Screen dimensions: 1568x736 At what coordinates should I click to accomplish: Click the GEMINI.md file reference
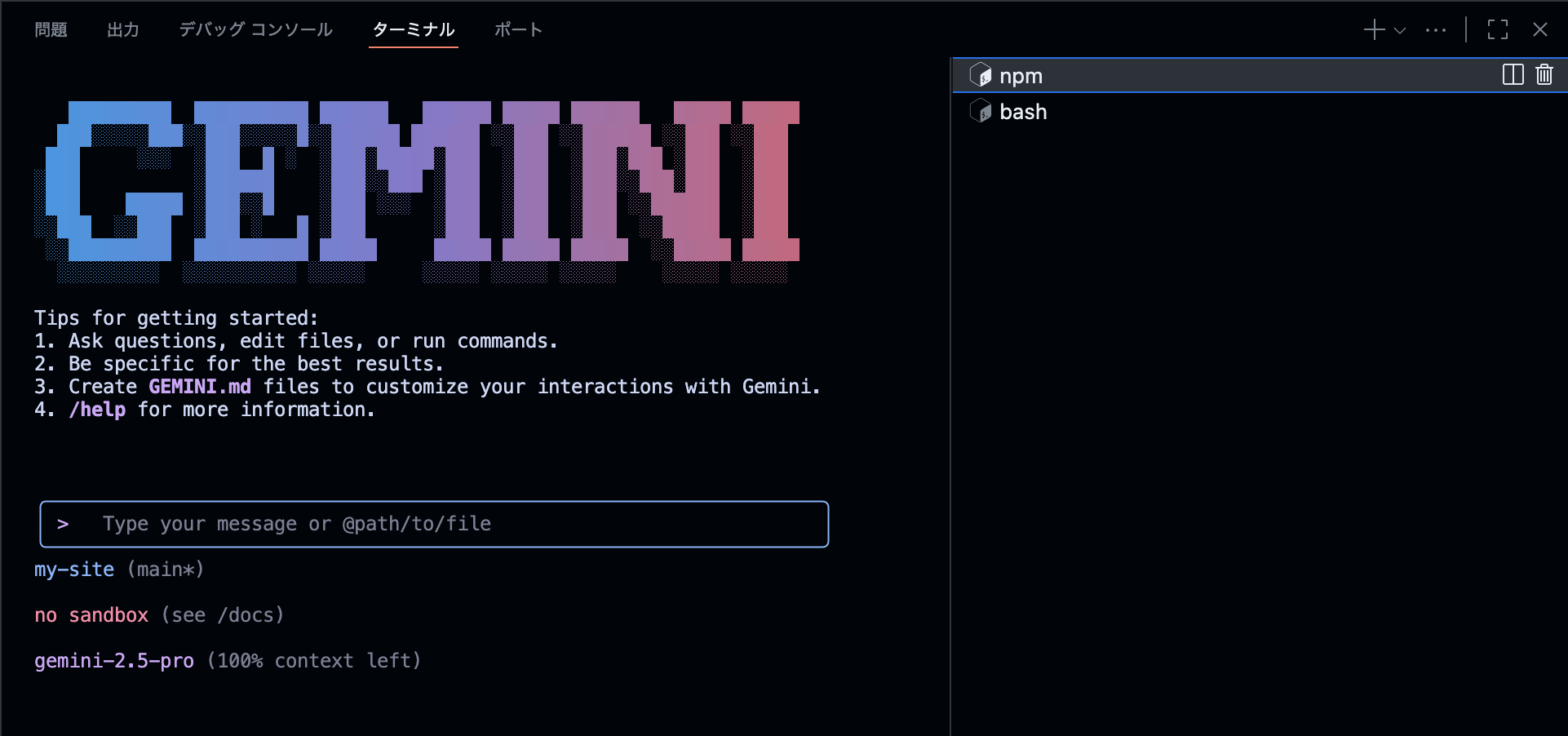[199, 386]
